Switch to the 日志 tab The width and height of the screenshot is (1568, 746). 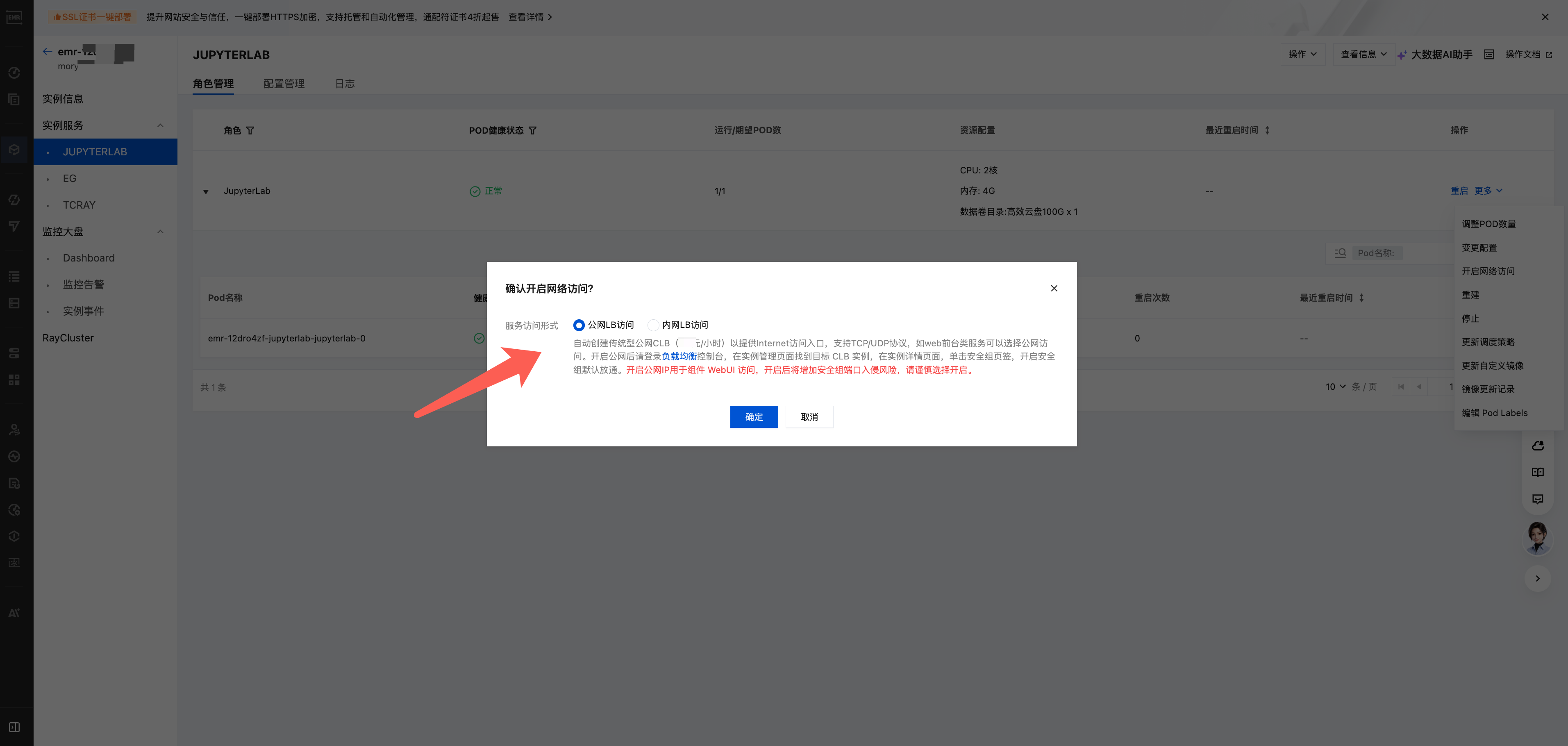[x=345, y=84]
